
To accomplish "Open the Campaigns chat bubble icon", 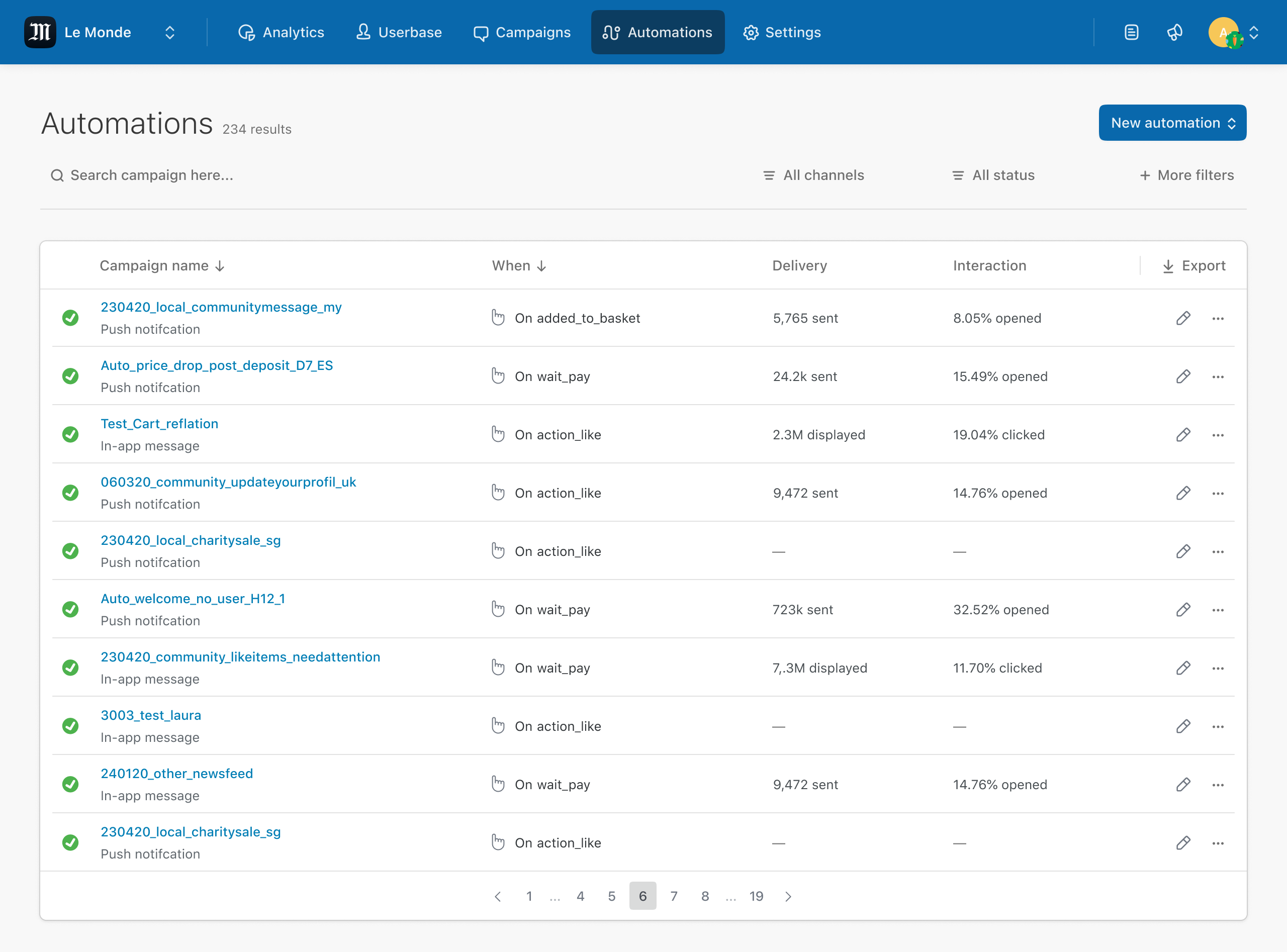I will pos(481,33).
